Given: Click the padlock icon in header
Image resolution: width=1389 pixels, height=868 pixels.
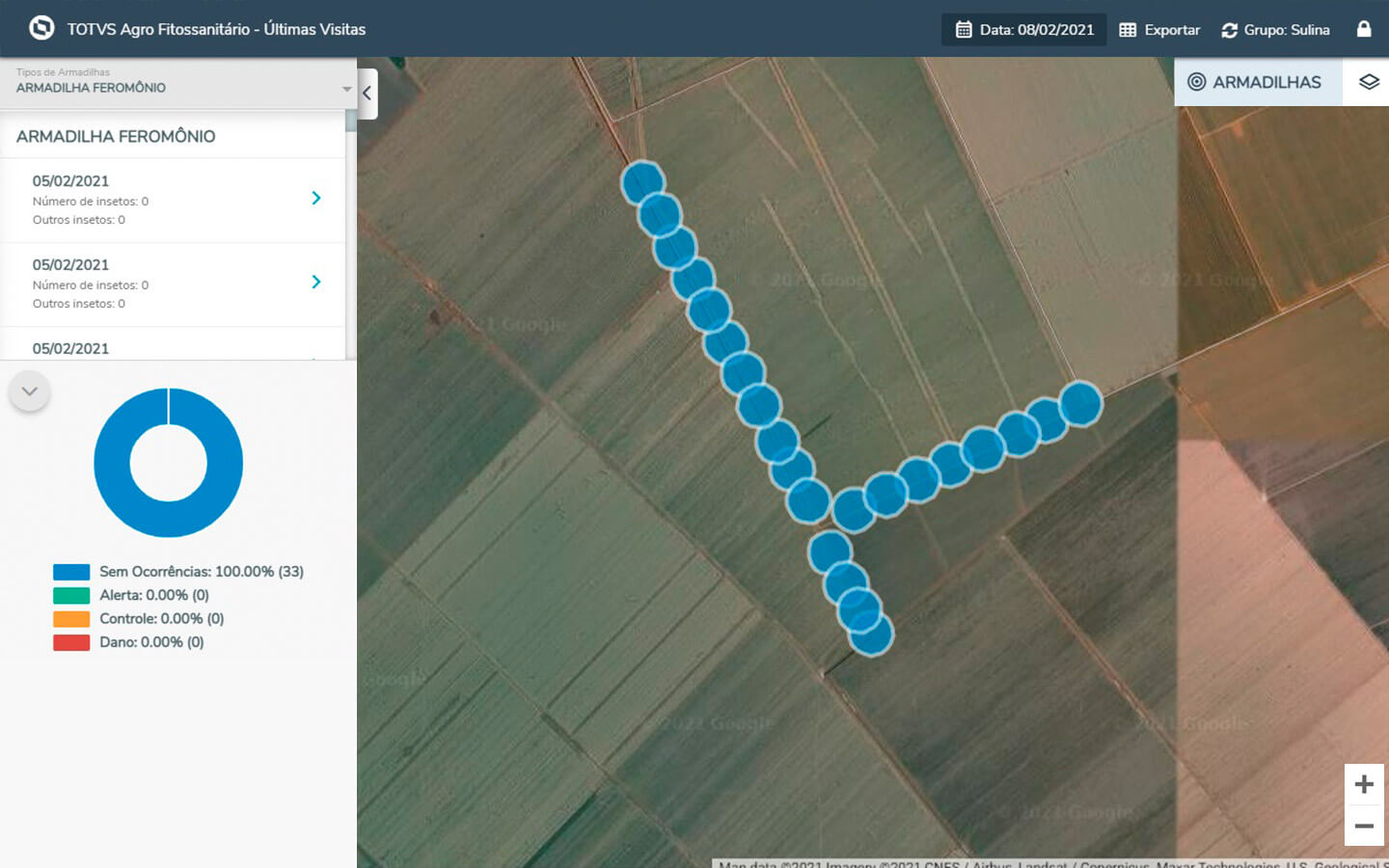Looking at the screenshot, I should [1364, 29].
